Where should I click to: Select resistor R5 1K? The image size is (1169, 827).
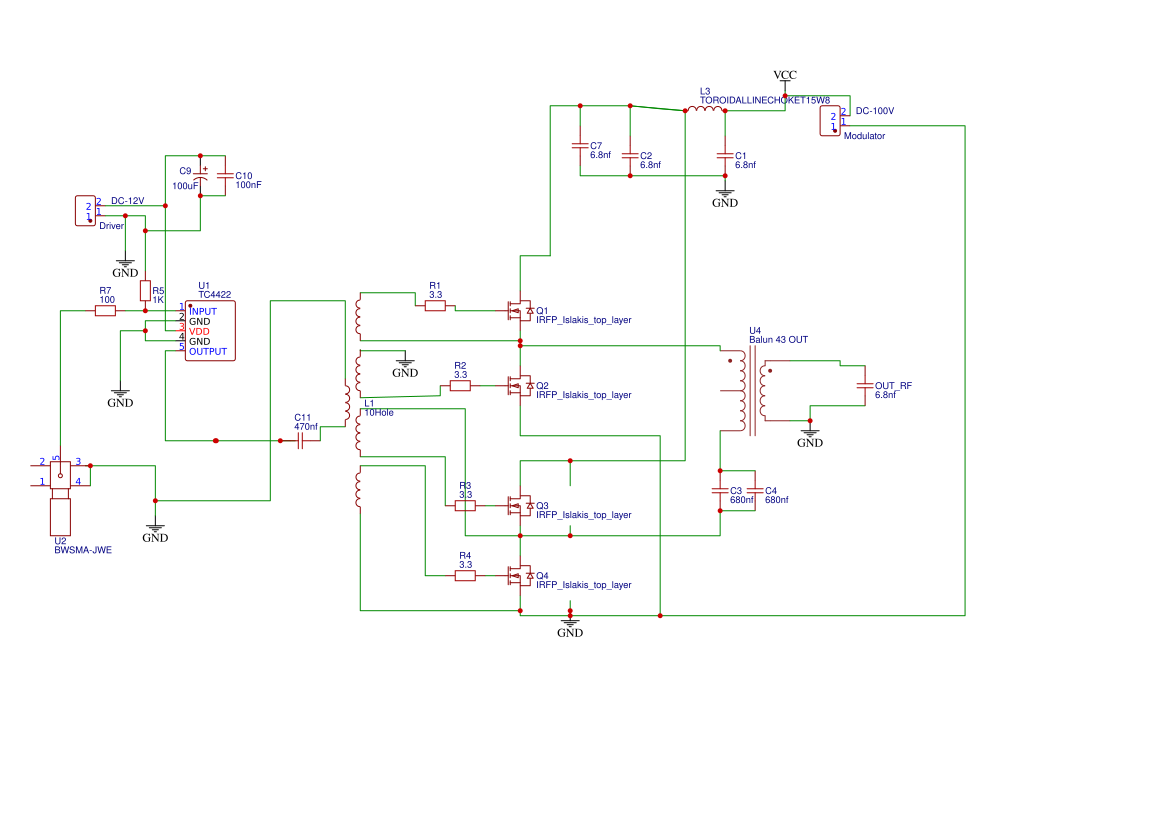[x=145, y=291]
